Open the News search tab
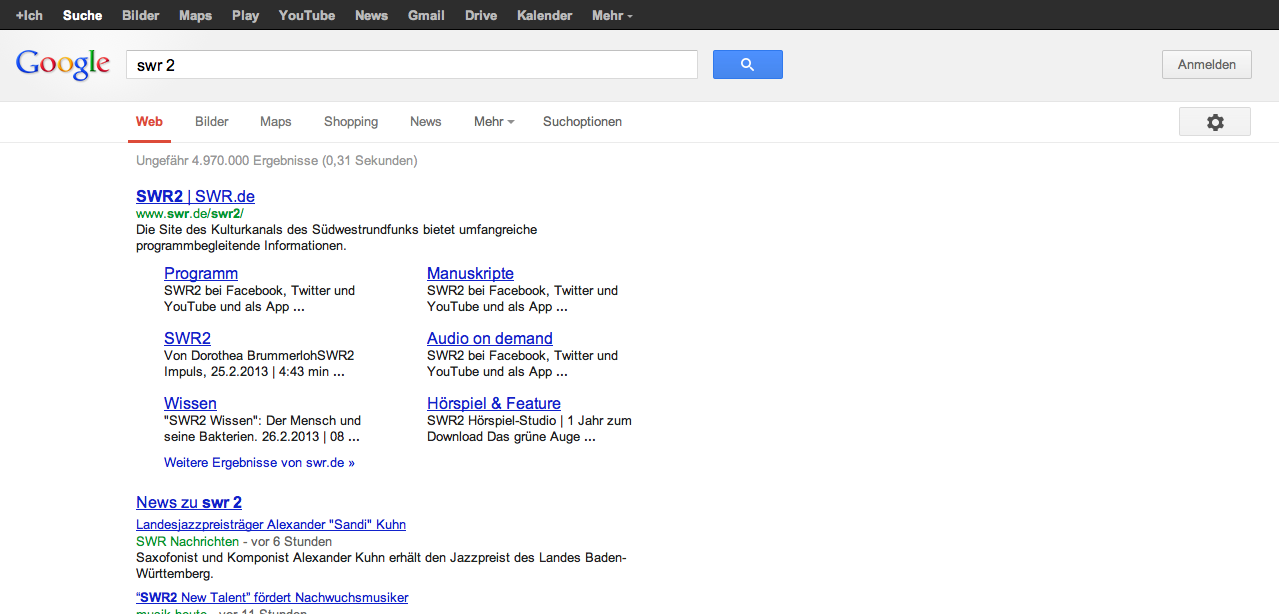Screen dimensions: 1279x614 pyautogui.click(x=425, y=122)
